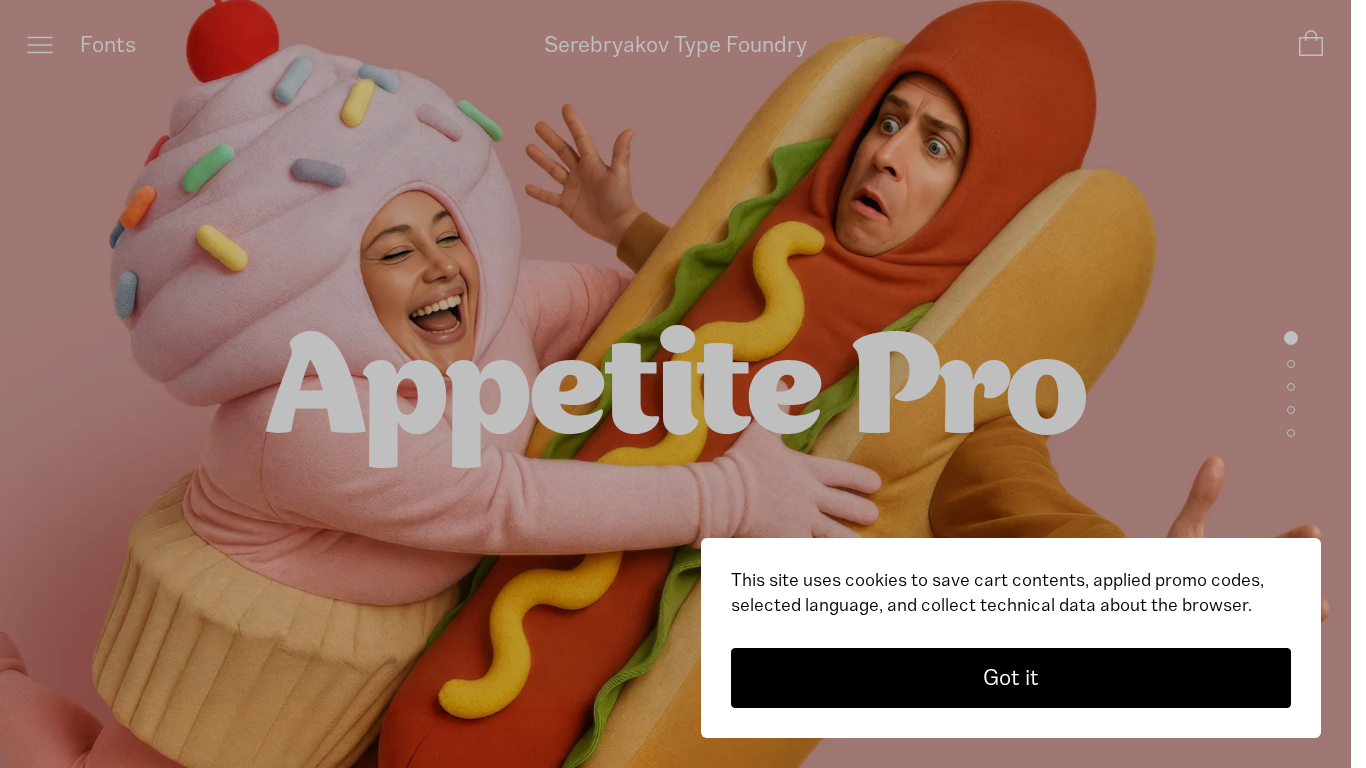Click the raised open hand above the hot dog bun
The width and height of the screenshot is (1366, 768).
coord(583,170)
